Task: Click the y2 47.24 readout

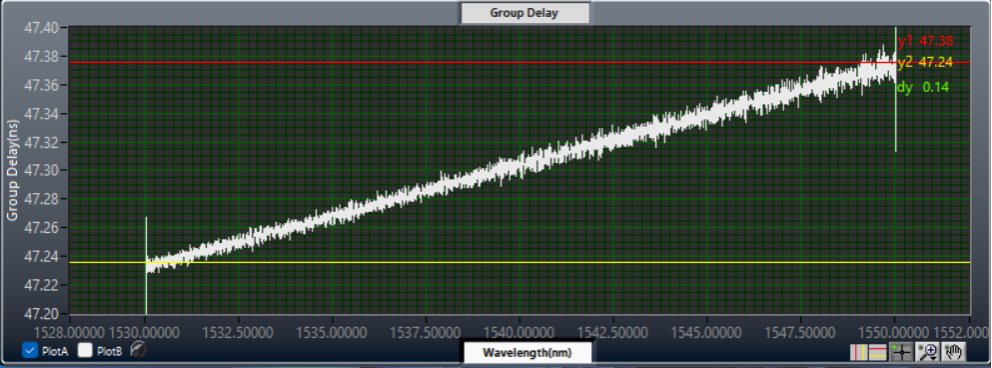Action: 925,63
